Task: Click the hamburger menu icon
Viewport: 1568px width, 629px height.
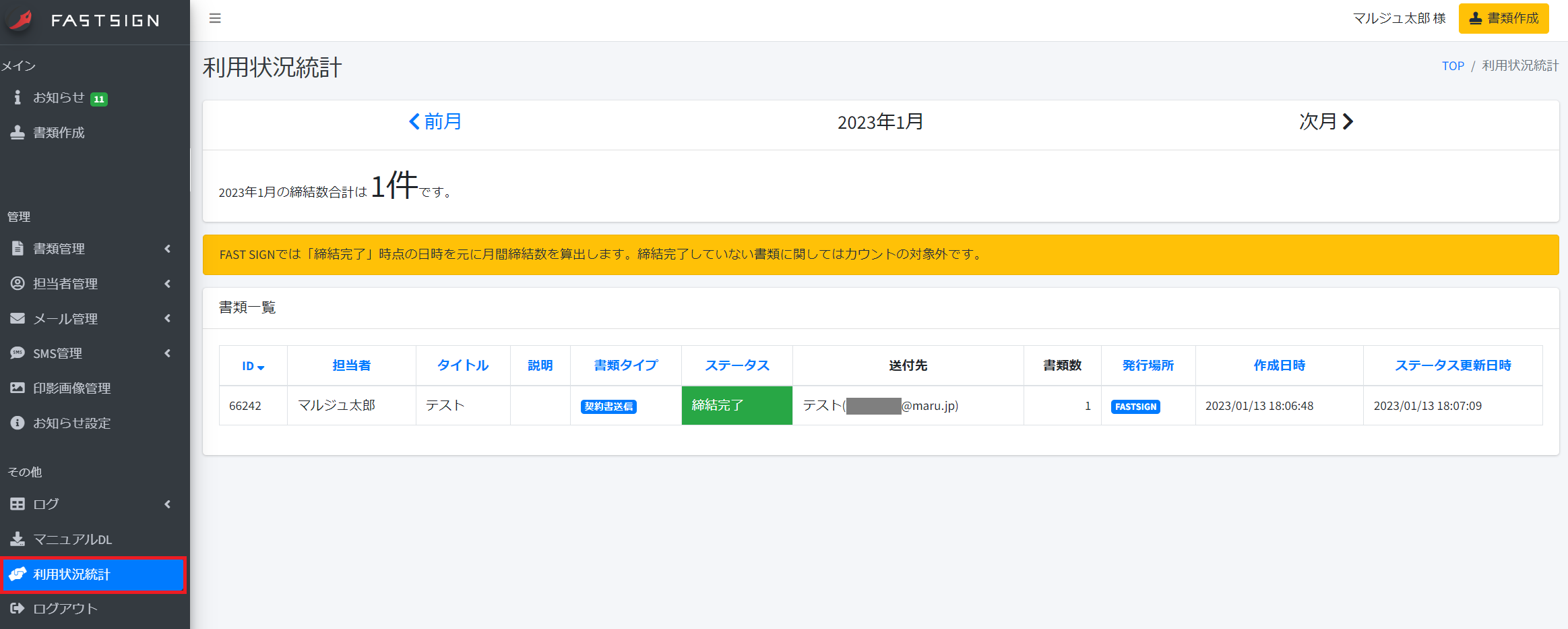Action: (x=215, y=18)
